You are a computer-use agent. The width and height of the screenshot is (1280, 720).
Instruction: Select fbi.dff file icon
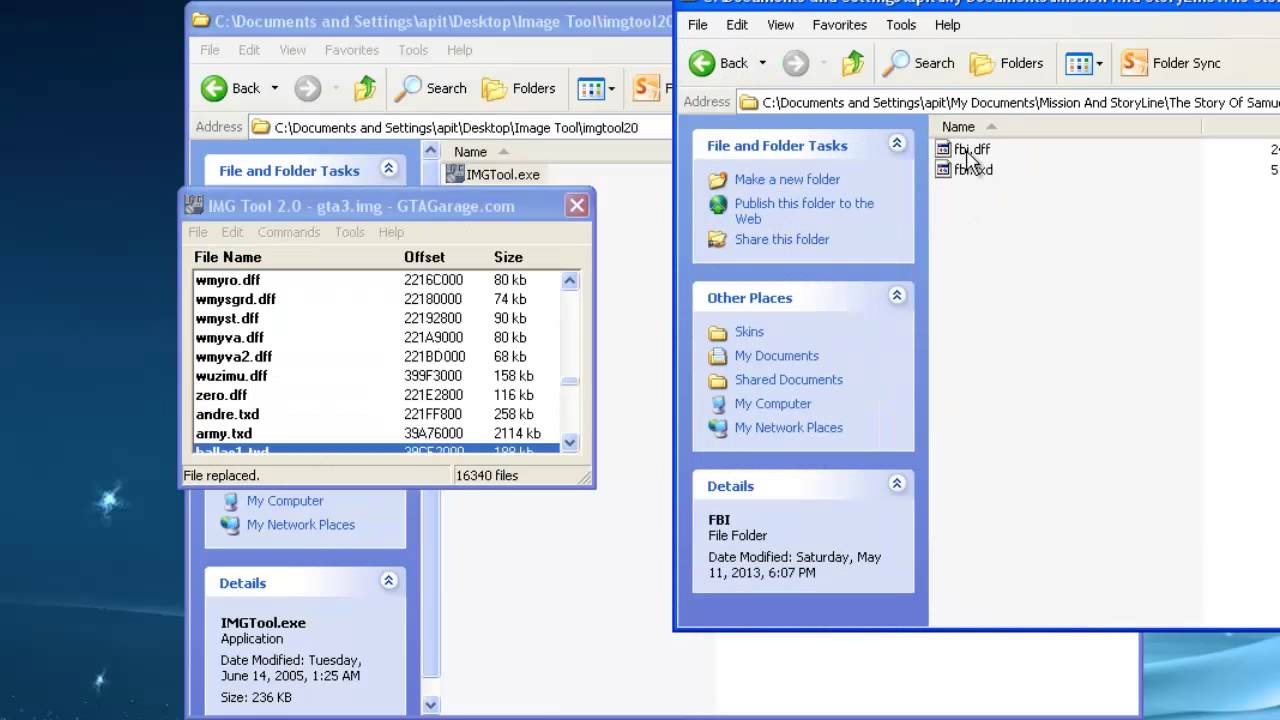[943, 149]
